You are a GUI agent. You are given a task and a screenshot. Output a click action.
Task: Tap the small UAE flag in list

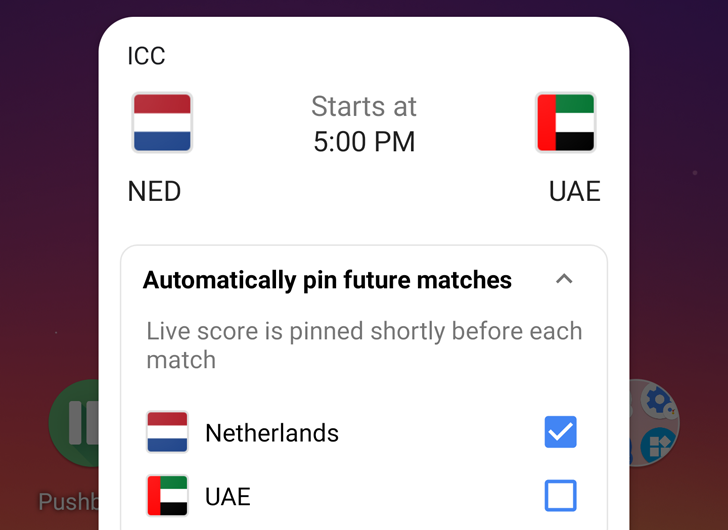pos(167,495)
